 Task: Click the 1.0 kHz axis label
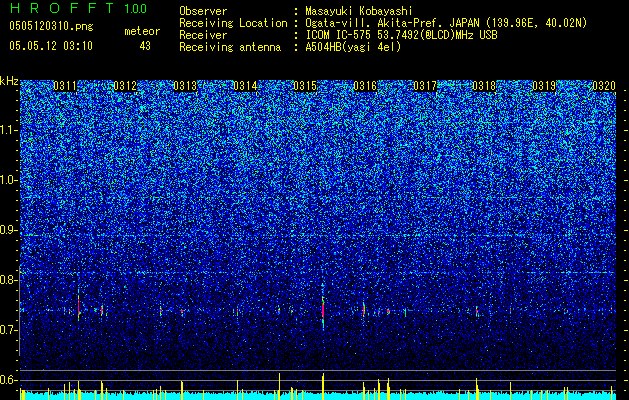[x=9, y=180]
